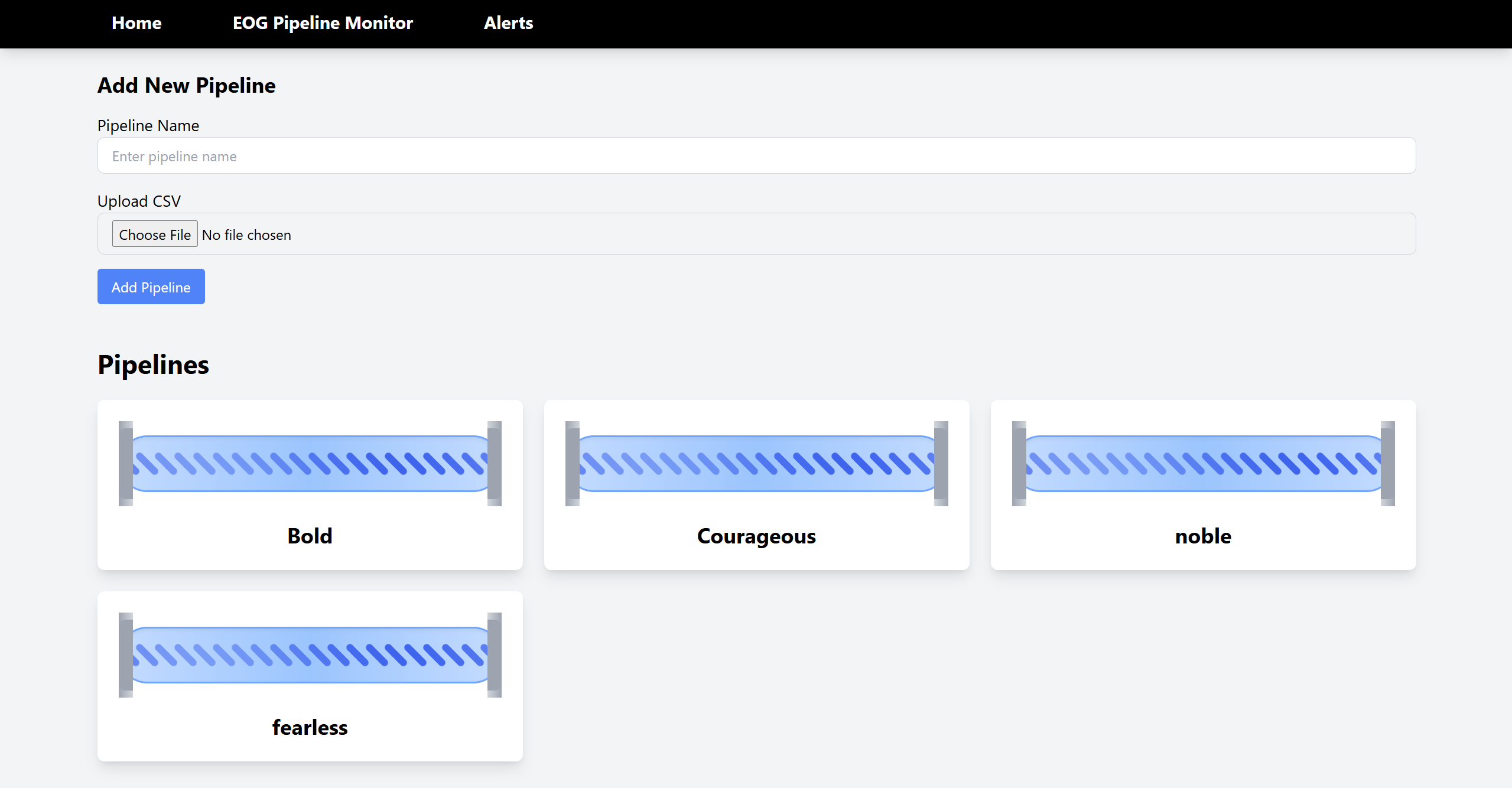The height and width of the screenshot is (788, 1512).
Task: Click the Add Pipeline button
Action: [x=151, y=287]
